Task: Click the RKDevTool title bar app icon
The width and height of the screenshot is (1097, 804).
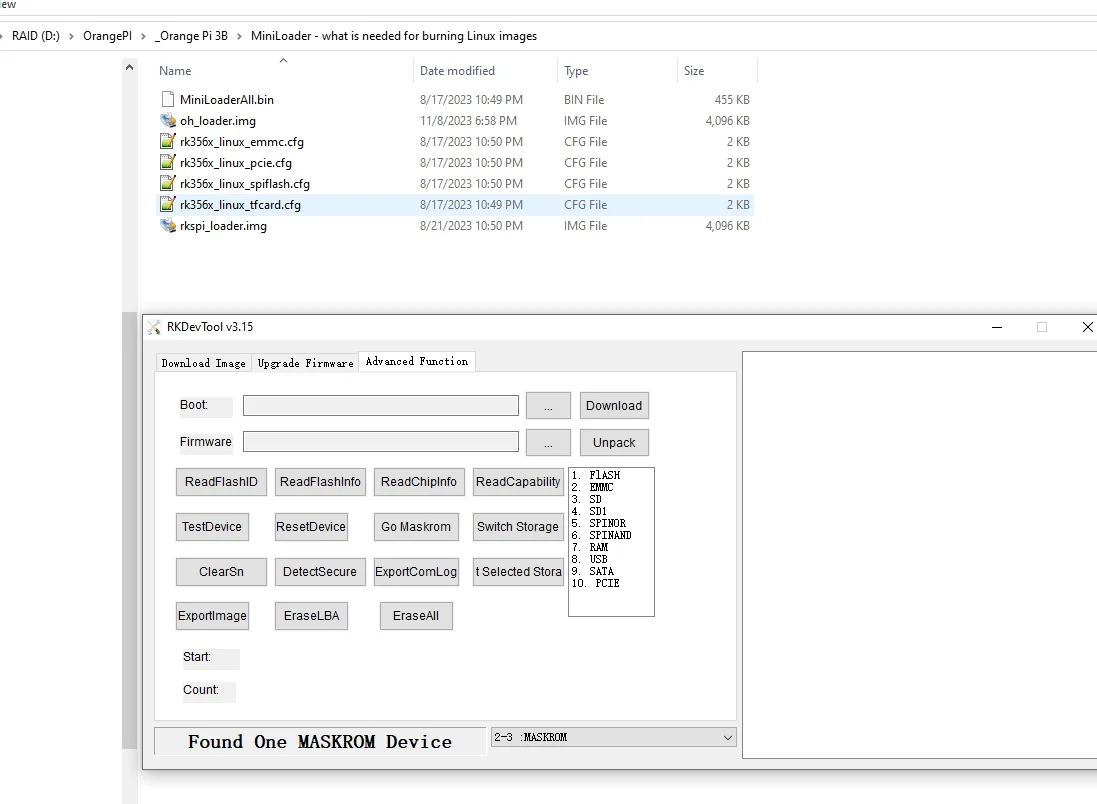Action: 154,327
